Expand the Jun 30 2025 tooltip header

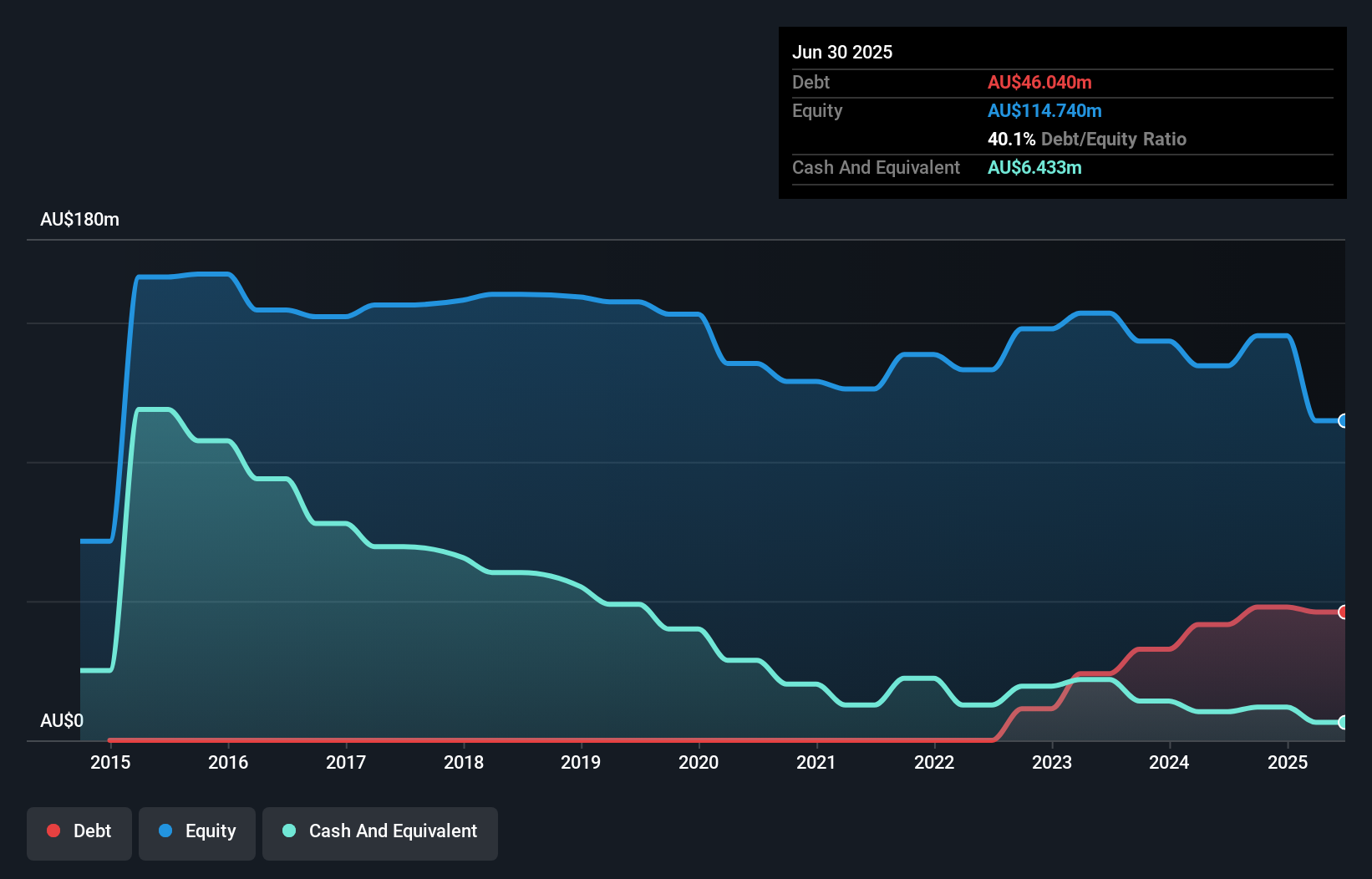click(842, 52)
